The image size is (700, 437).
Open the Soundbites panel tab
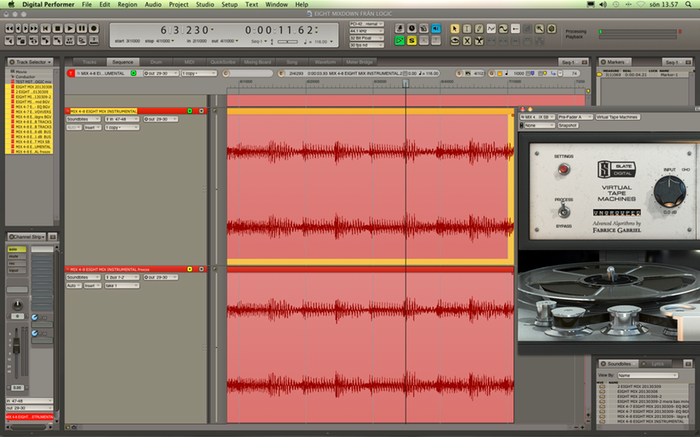[x=618, y=364]
